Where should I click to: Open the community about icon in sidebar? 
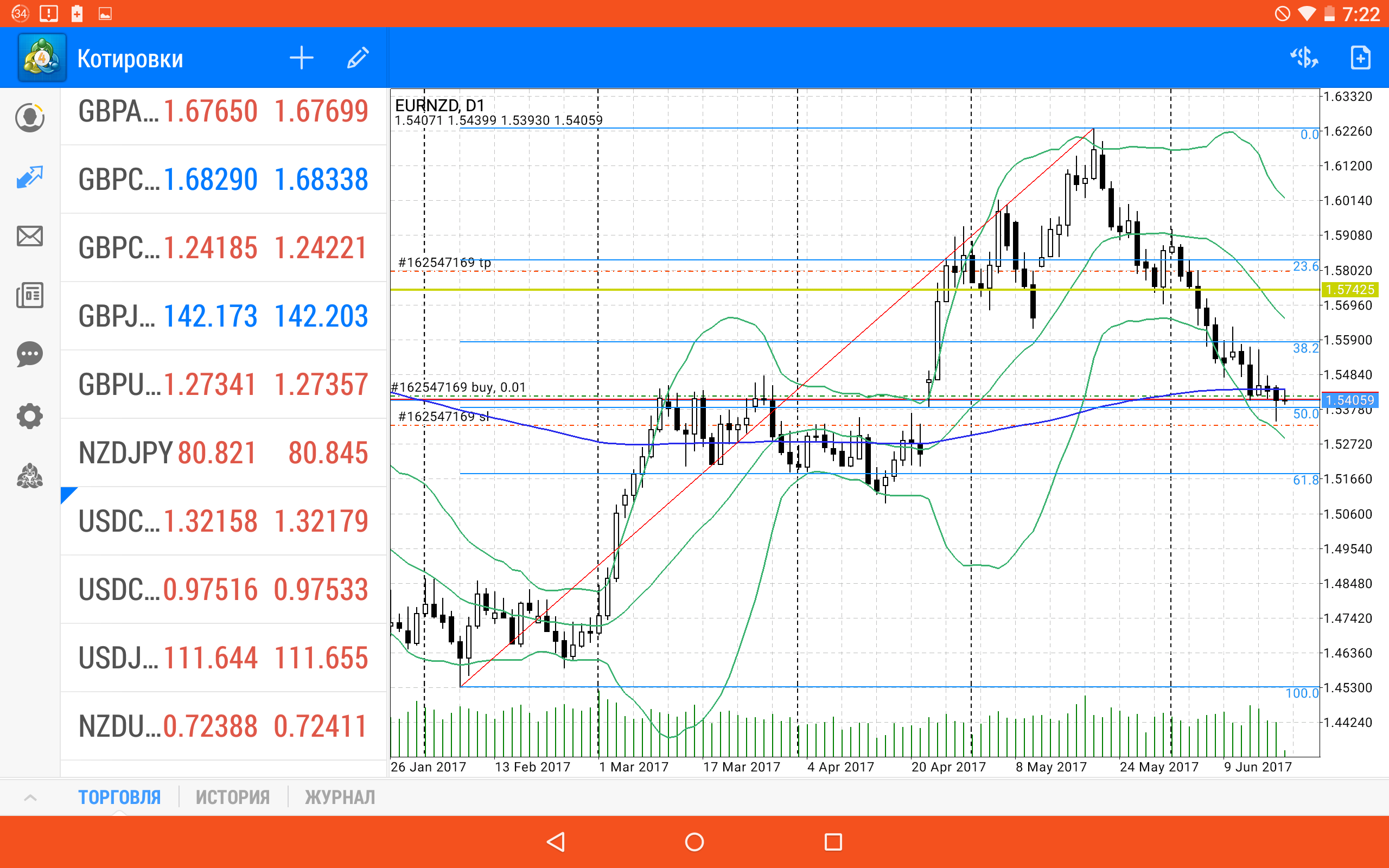30,476
